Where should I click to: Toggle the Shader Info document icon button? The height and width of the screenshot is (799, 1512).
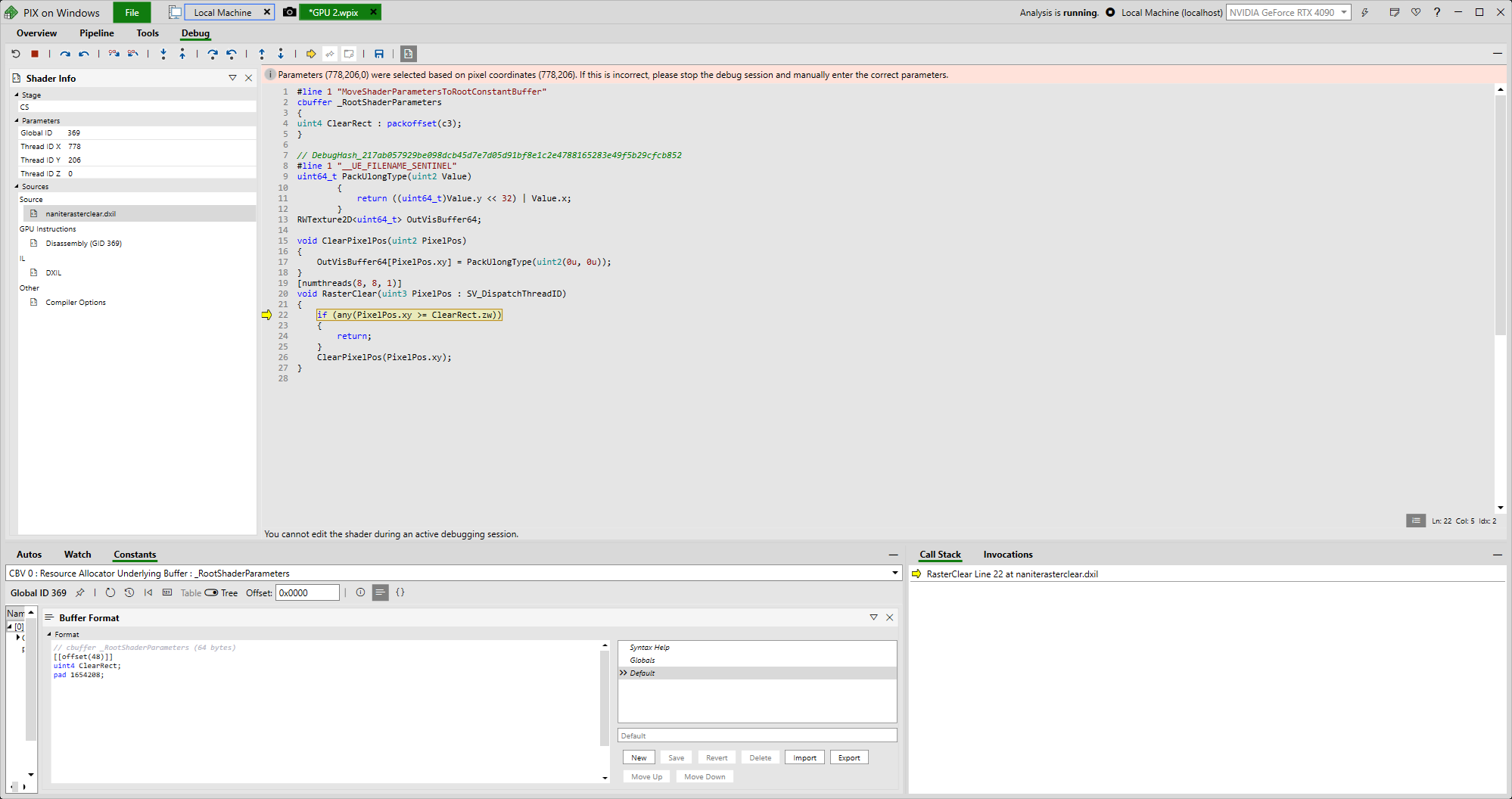pyautogui.click(x=409, y=54)
